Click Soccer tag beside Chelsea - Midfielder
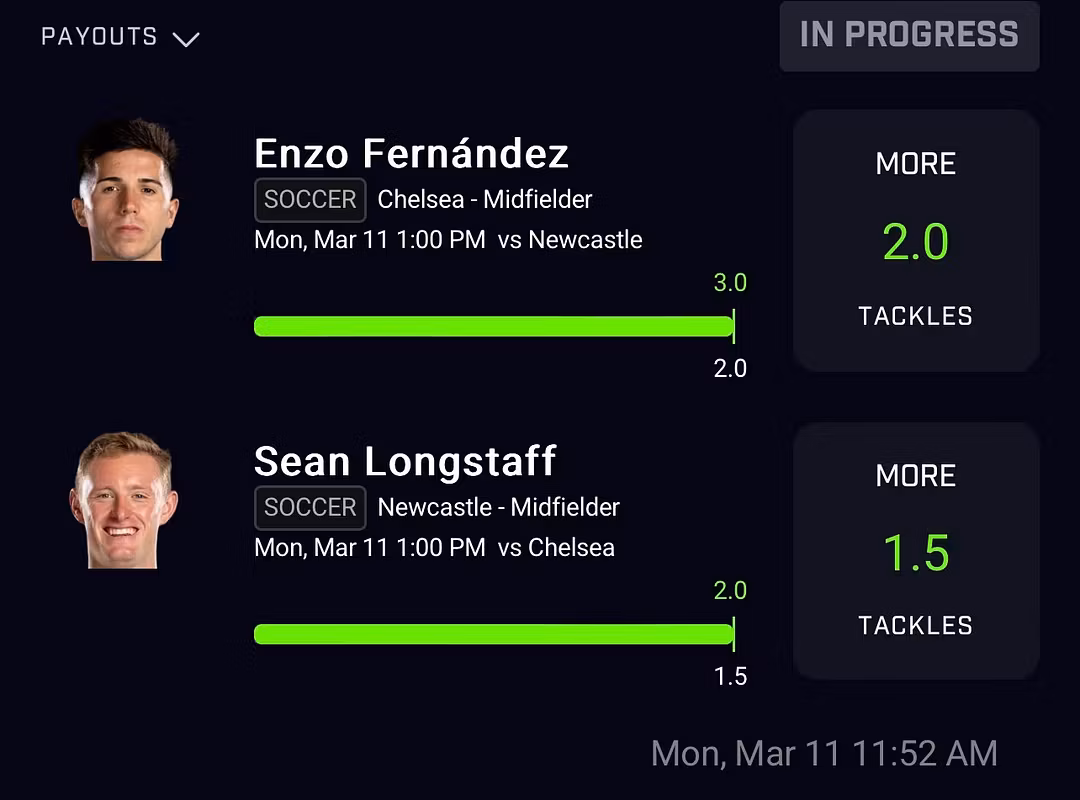Viewport: 1080px width, 800px height. point(310,200)
